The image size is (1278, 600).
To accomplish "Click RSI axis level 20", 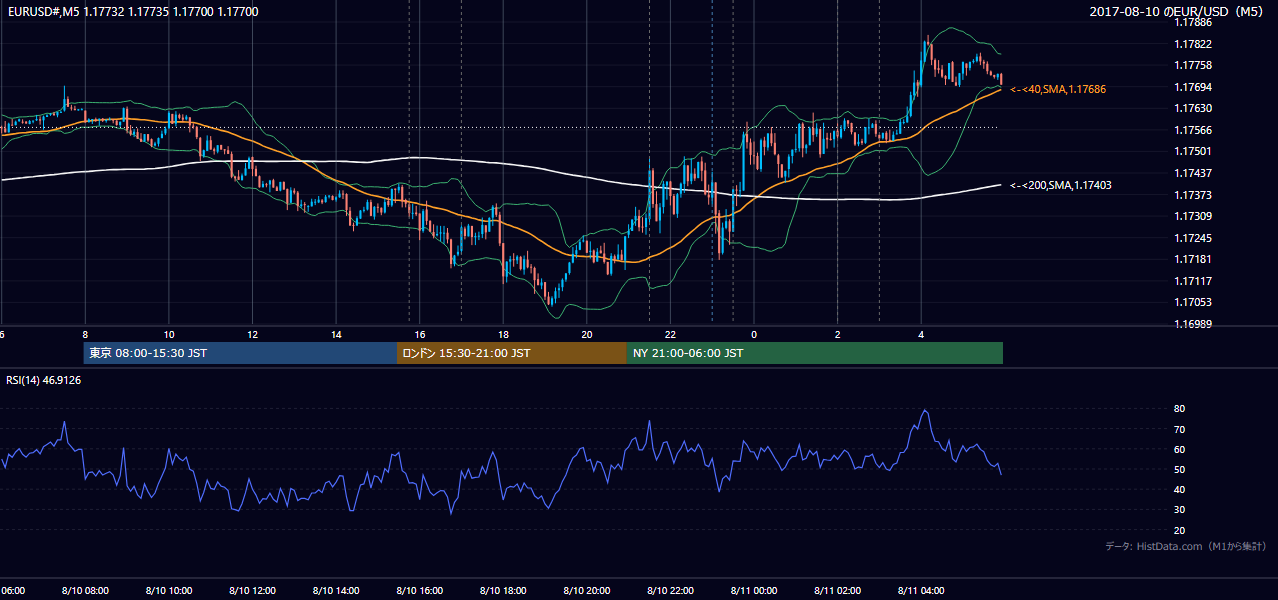I will [x=1180, y=530].
